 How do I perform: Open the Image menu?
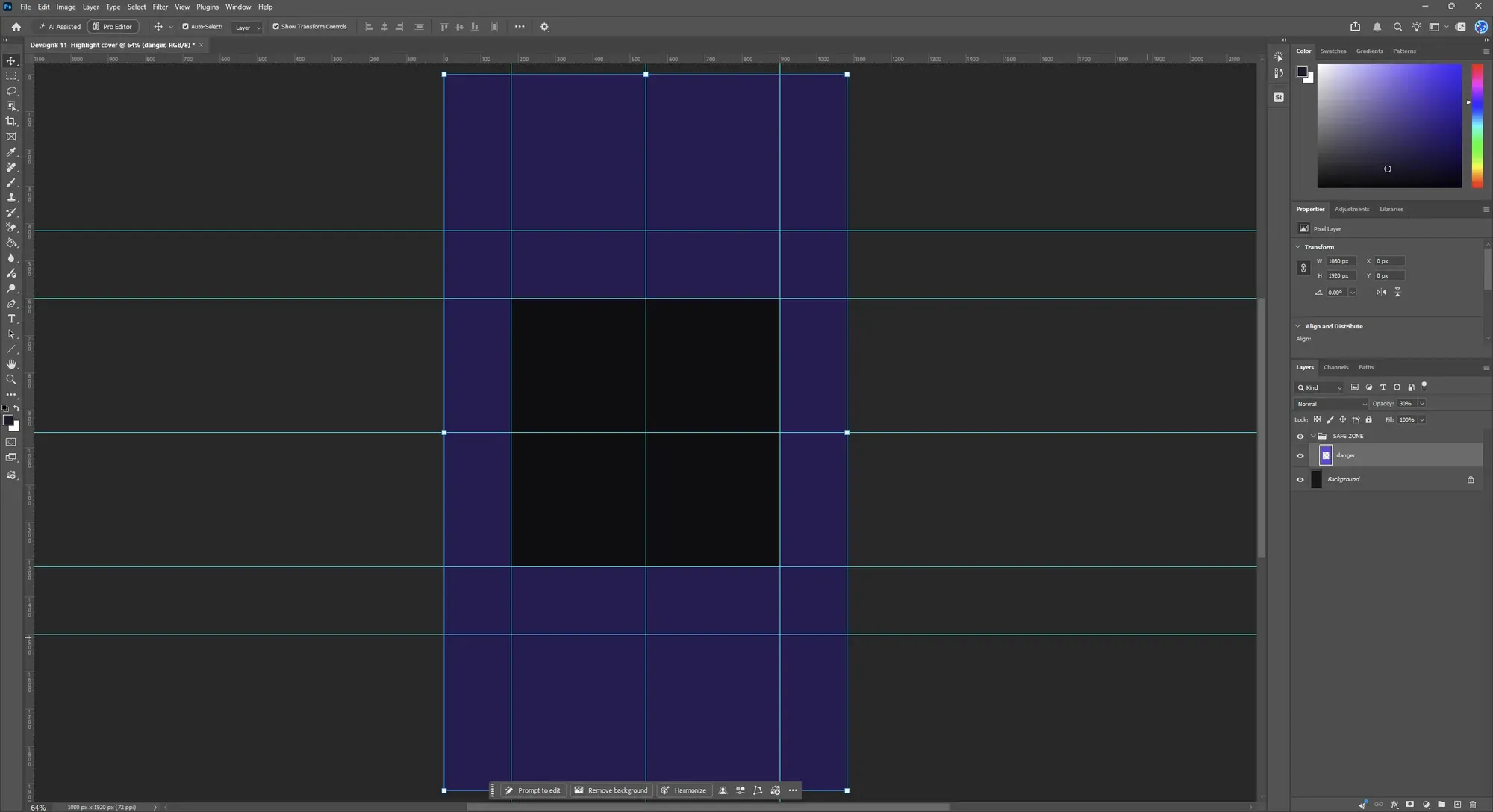click(x=66, y=7)
